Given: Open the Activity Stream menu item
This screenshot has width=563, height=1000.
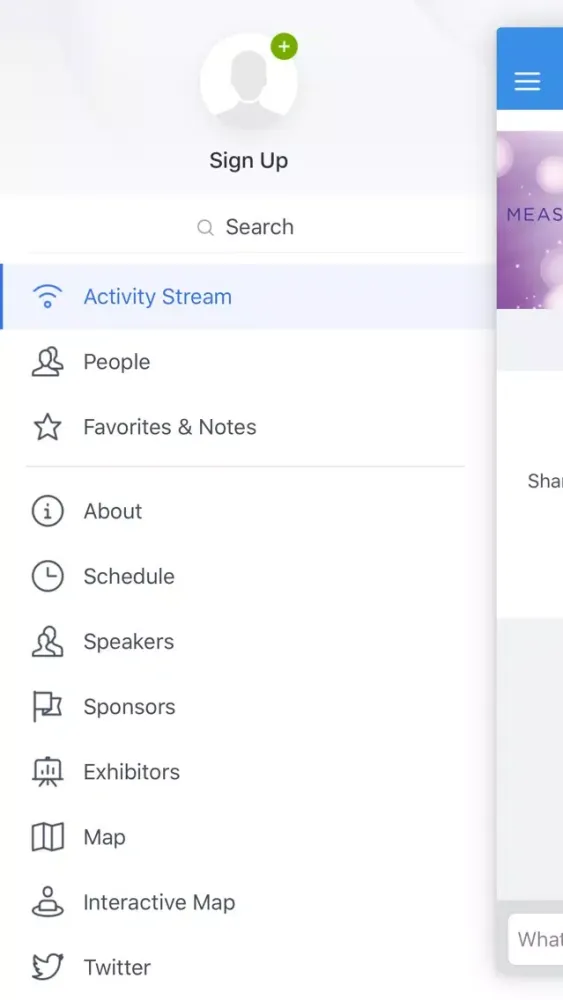Looking at the screenshot, I should pos(248,297).
